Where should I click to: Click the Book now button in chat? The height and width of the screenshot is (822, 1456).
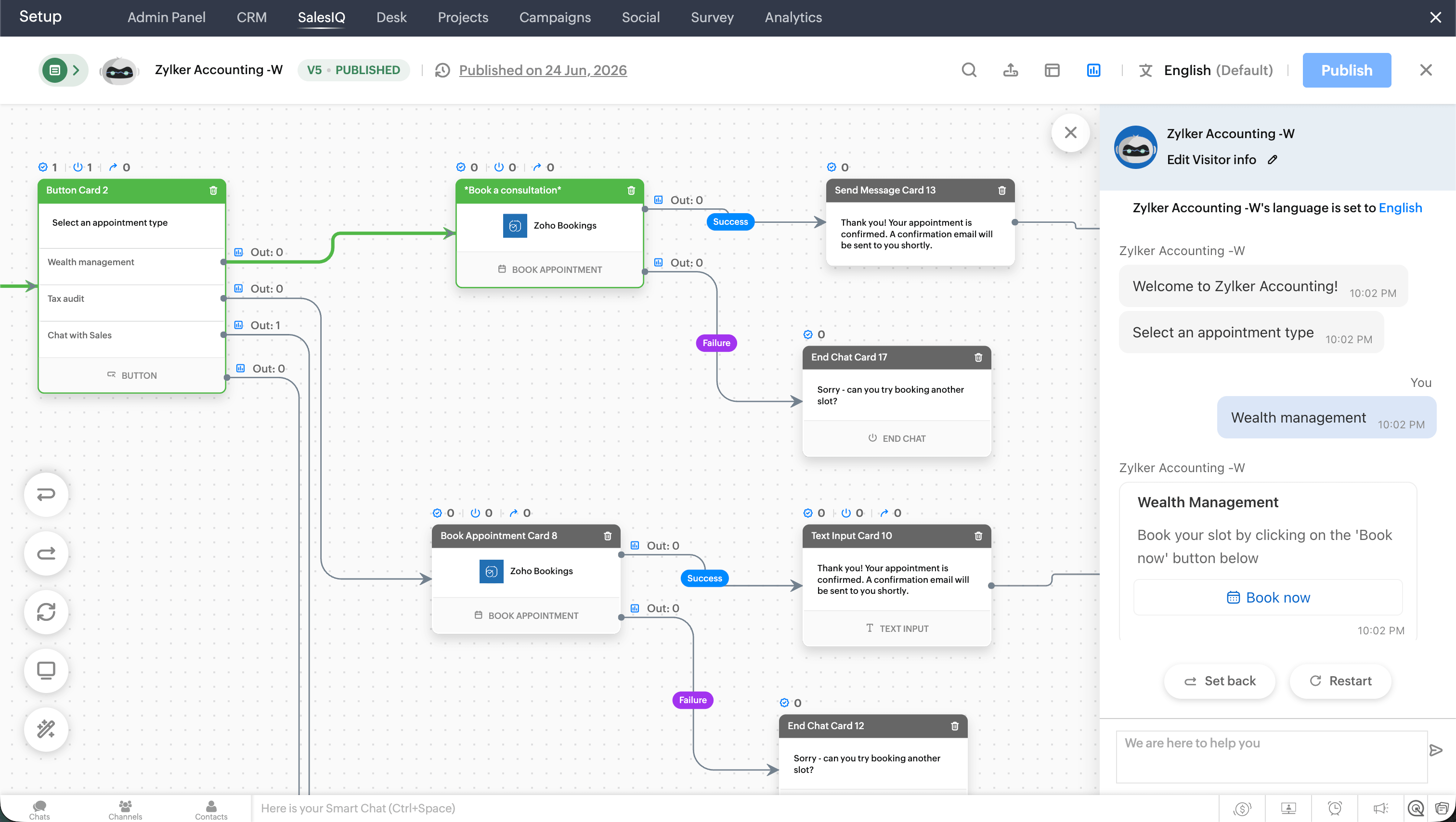click(1268, 597)
